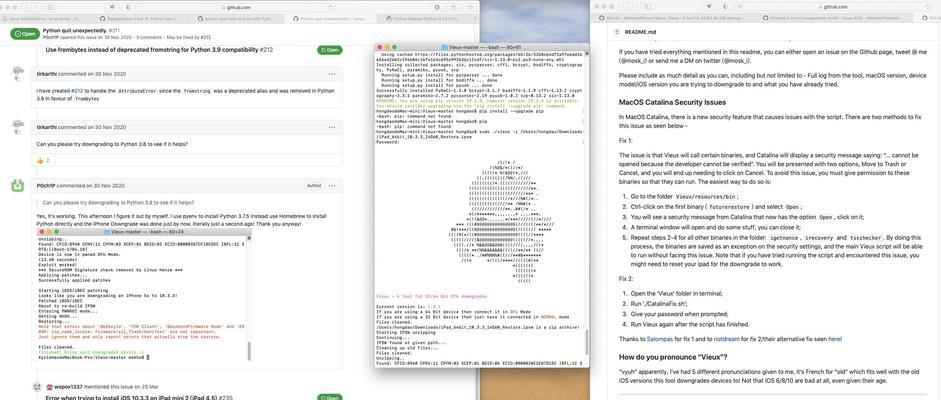Screen dimensions: 941x400
Task: Go back in the left Safari window
Action: point(26,7)
